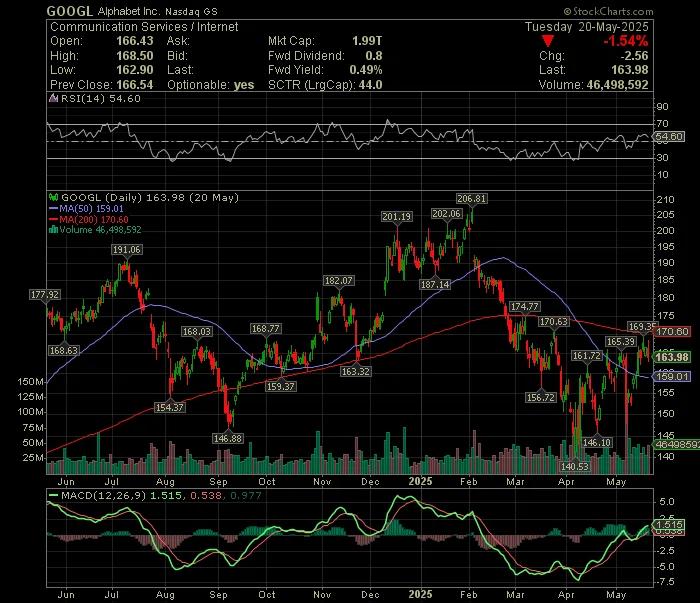Click the 202.06 price label
Image resolution: width=700 pixels, height=603 pixels.
(x=446, y=214)
